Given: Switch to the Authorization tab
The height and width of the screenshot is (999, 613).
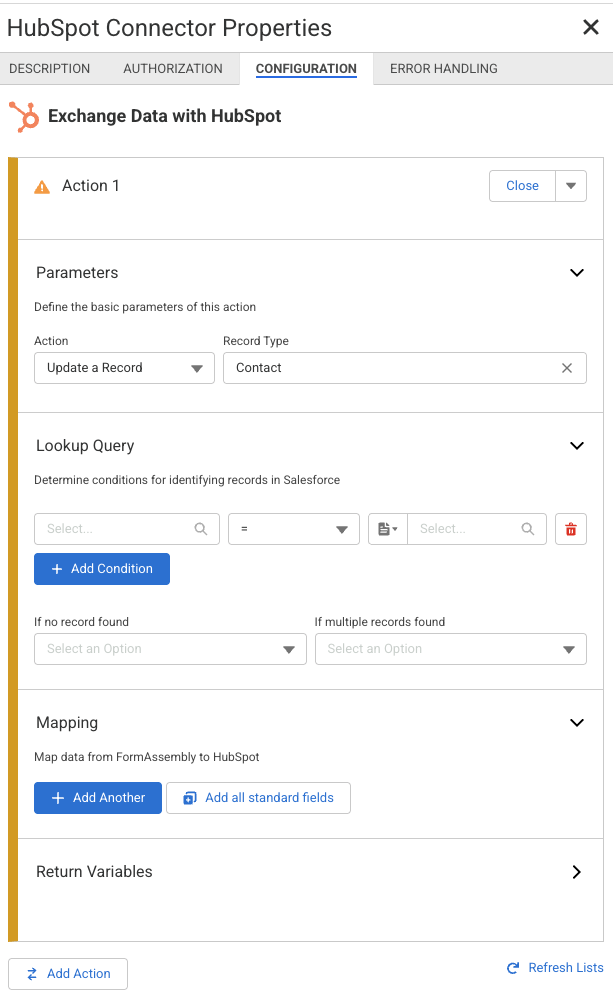Looking at the screenshot, I should click(x=173, y=69).
